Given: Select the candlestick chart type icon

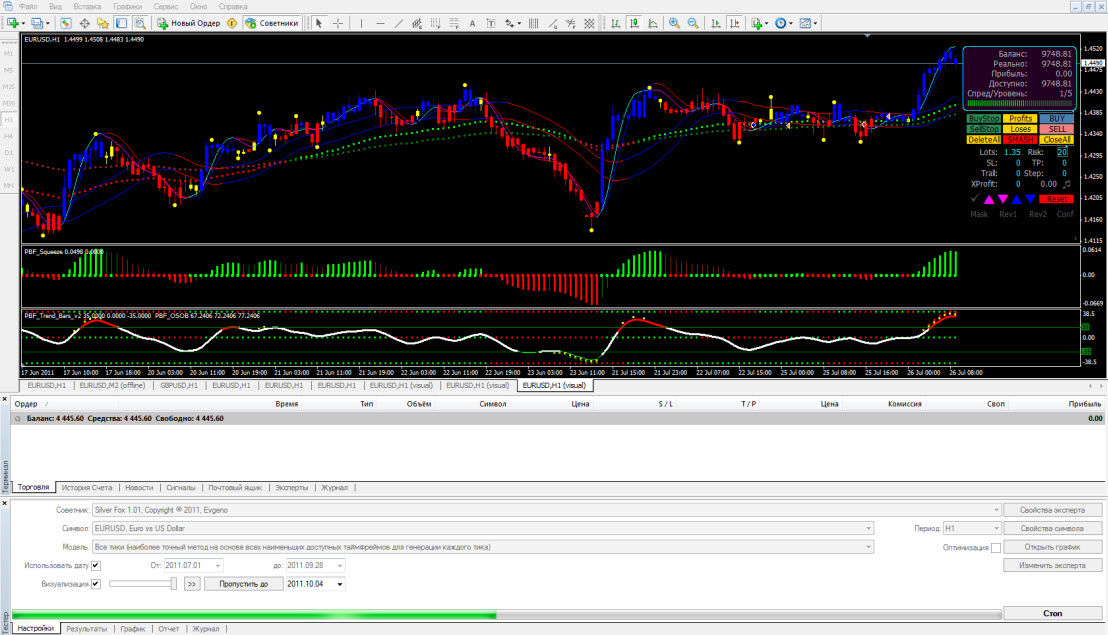Looking at the screenshot, I should tap(635, 23).
